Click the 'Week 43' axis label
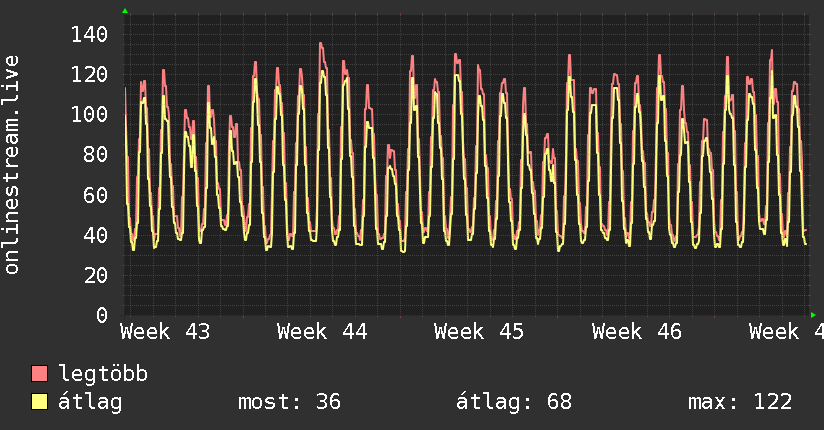Image resolution: width=824 pixels, height=430 pixels. point(165,332)
